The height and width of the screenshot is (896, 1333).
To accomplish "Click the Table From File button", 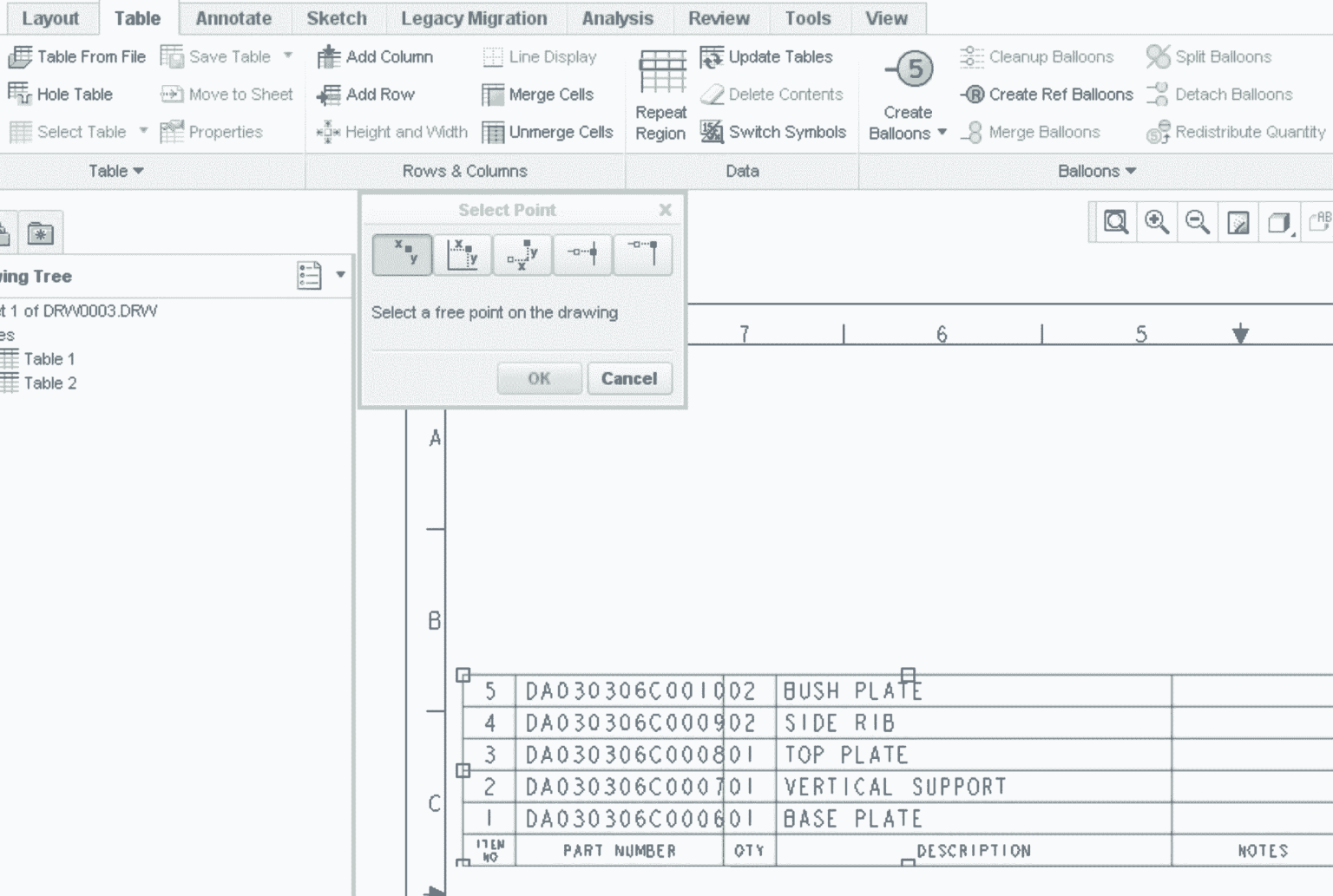I will [x=78, y=56].
